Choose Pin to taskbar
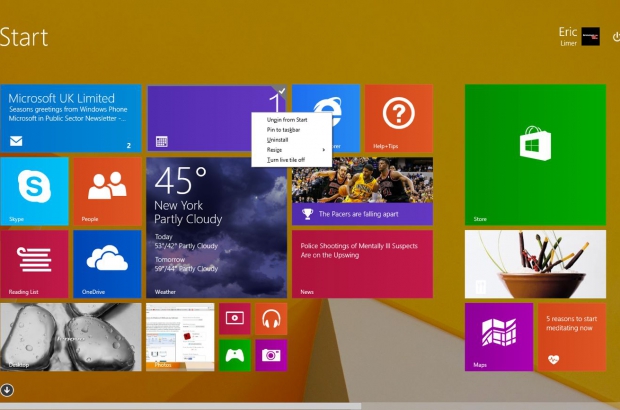 283,130
